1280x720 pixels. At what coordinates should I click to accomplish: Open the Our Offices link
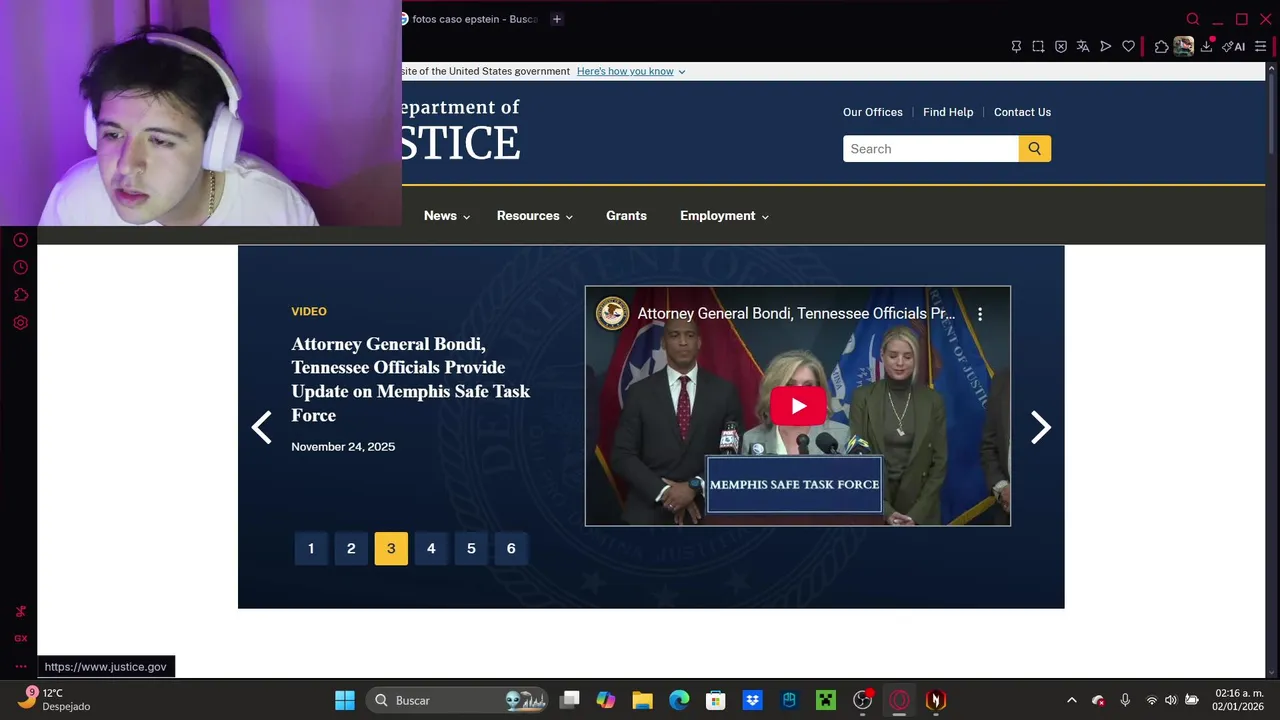(x=873, y=112)
